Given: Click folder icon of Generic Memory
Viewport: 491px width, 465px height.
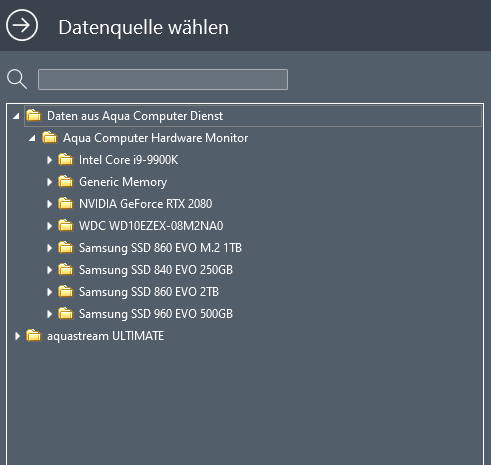Looking at the screenshot, I should (66, 181).
